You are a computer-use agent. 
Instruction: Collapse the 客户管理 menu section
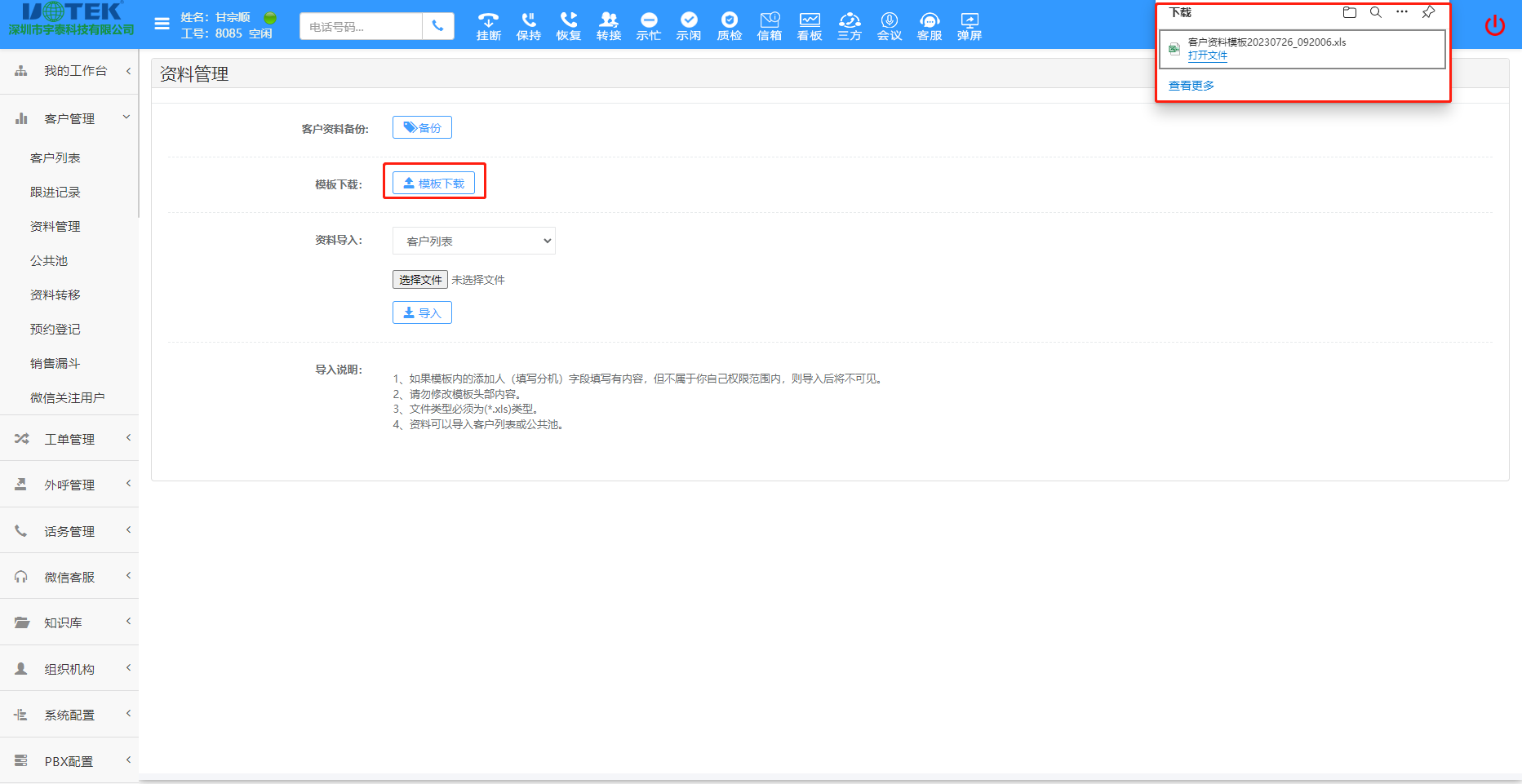(x=69, y=117)
